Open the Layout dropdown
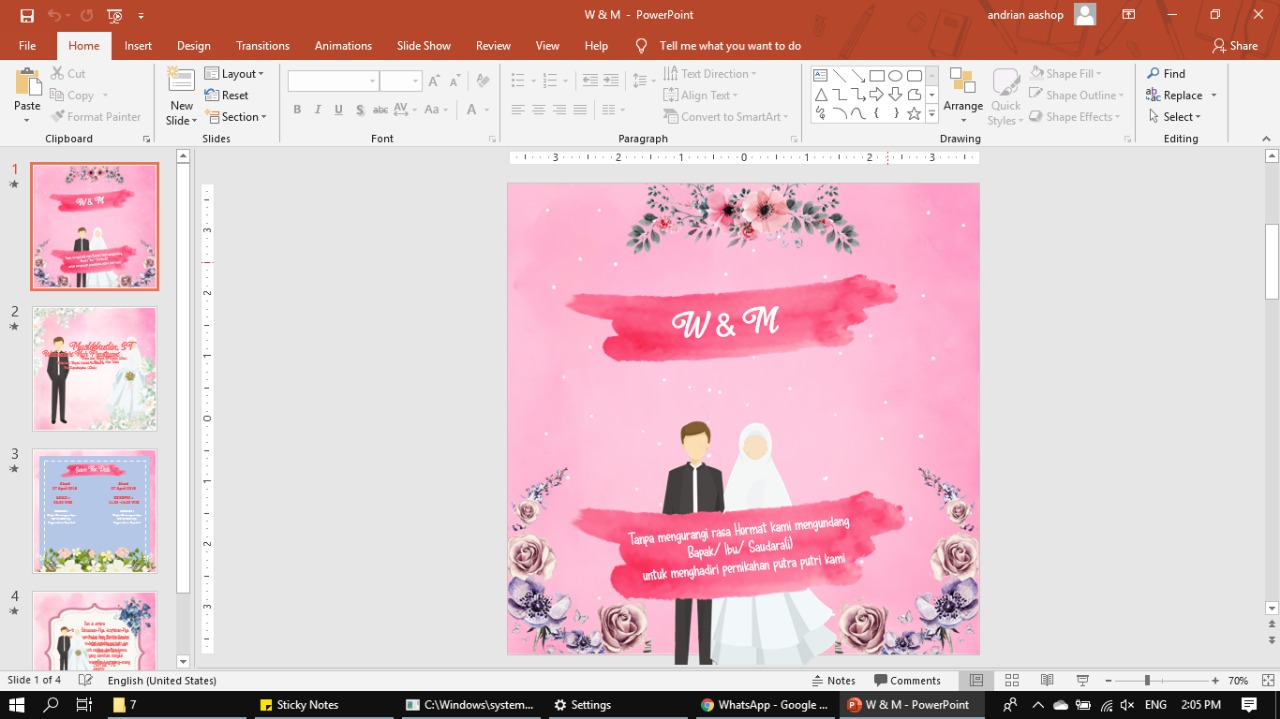1280x719 pixels. [x=236, y=73]
